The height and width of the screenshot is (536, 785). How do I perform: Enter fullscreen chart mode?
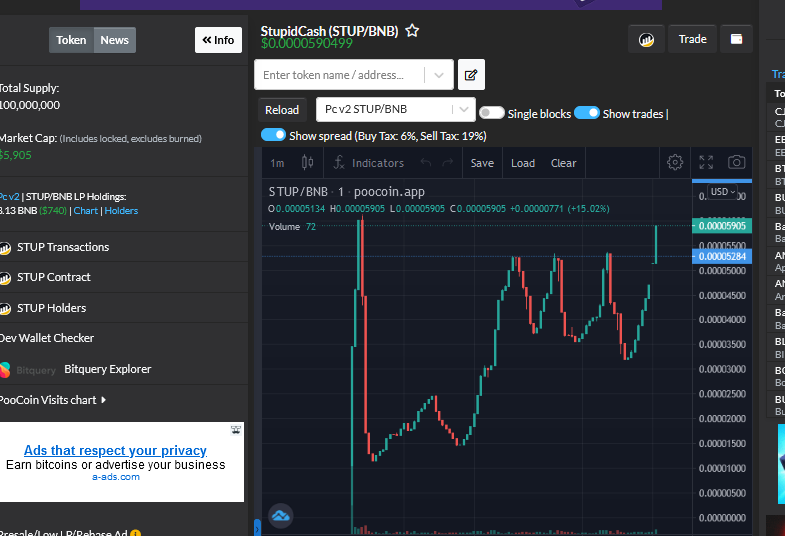(x=706, y=162)
